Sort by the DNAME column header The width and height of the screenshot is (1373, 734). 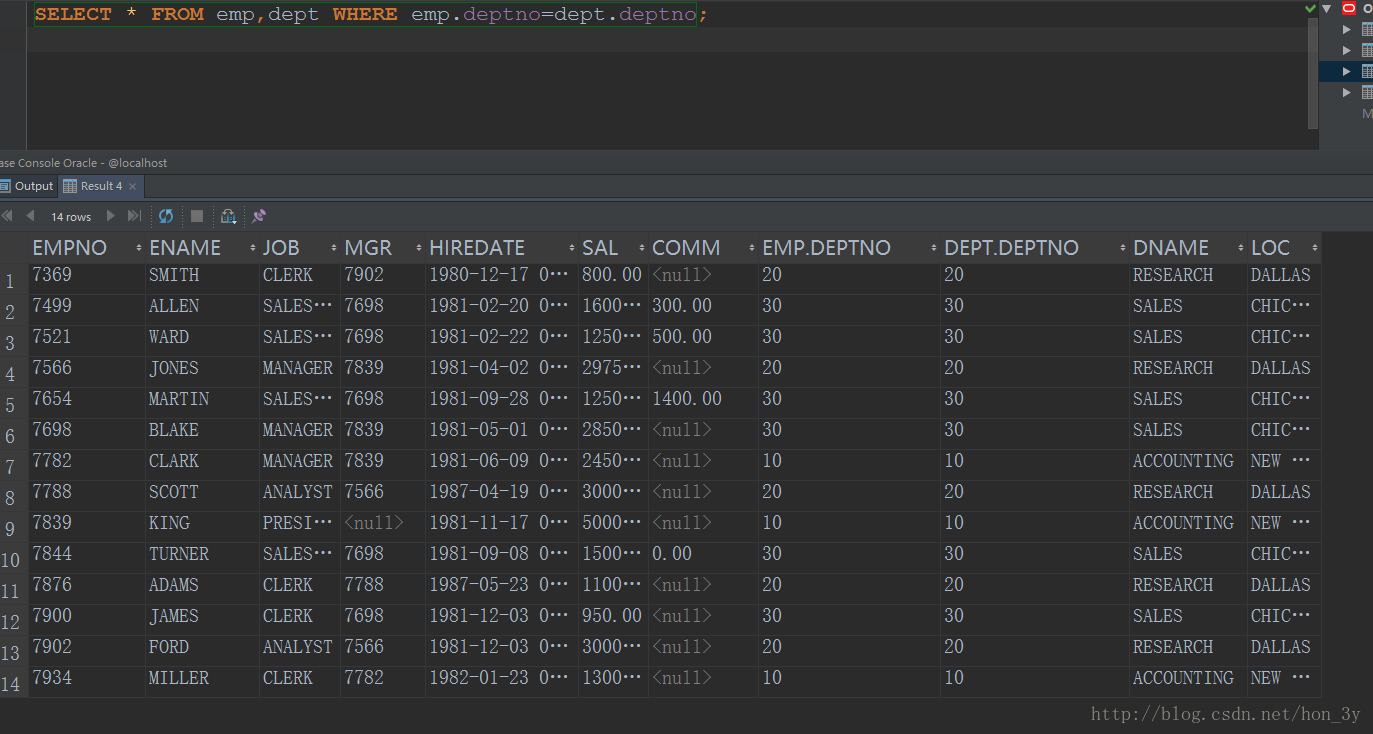tap(1188, 248)
